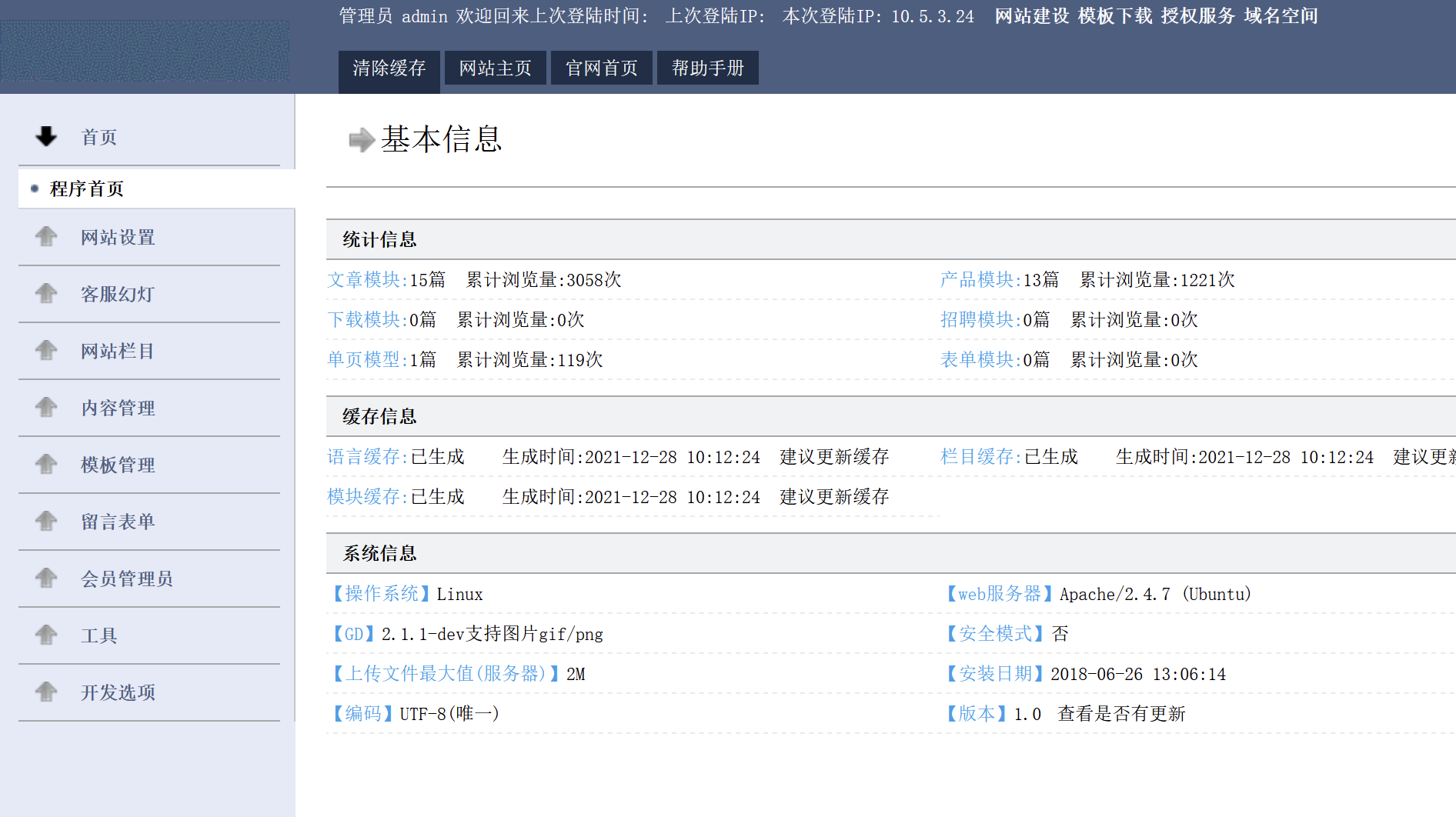Click the 清除缓存 button
The width and height of the screenshot is (1456, 817).
click(389, 68)
